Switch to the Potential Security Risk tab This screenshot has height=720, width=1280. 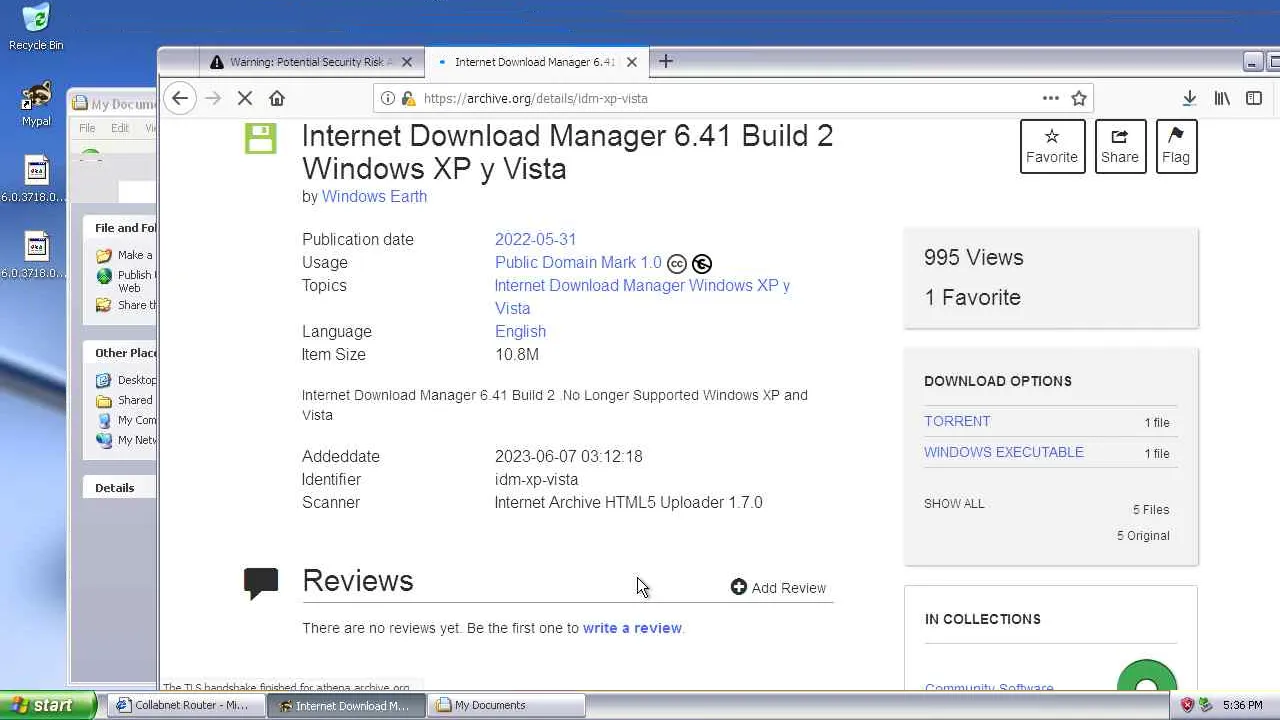(311, 62)
